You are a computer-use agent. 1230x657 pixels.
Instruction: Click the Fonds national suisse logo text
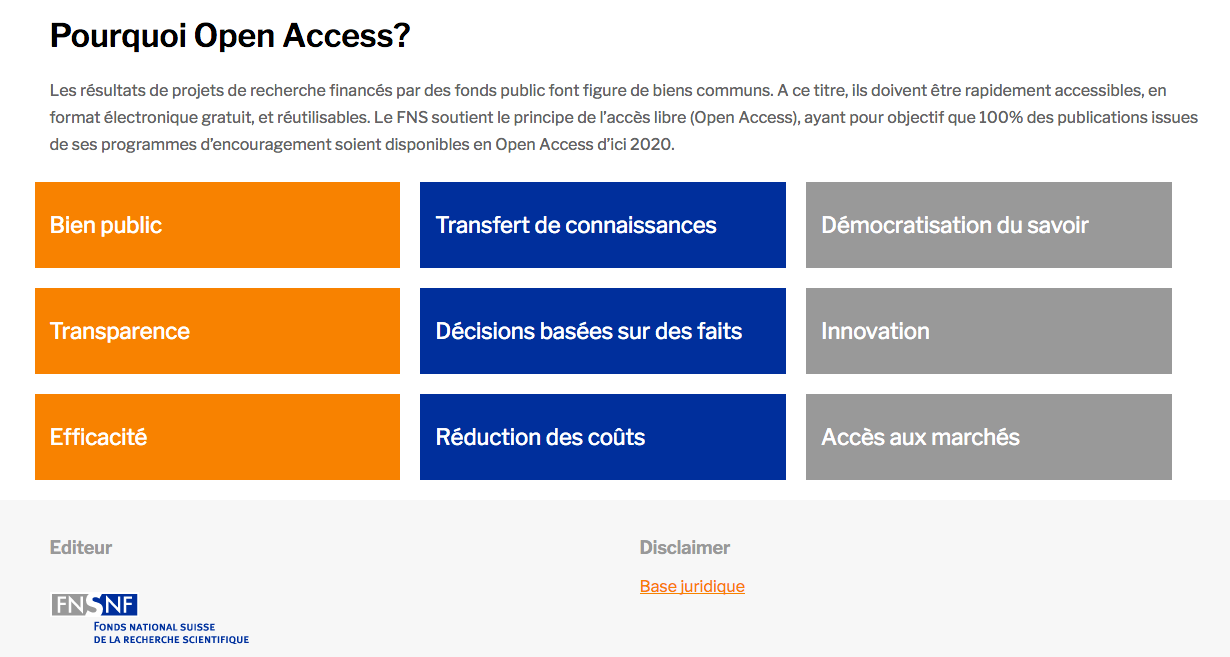(170, 633)
